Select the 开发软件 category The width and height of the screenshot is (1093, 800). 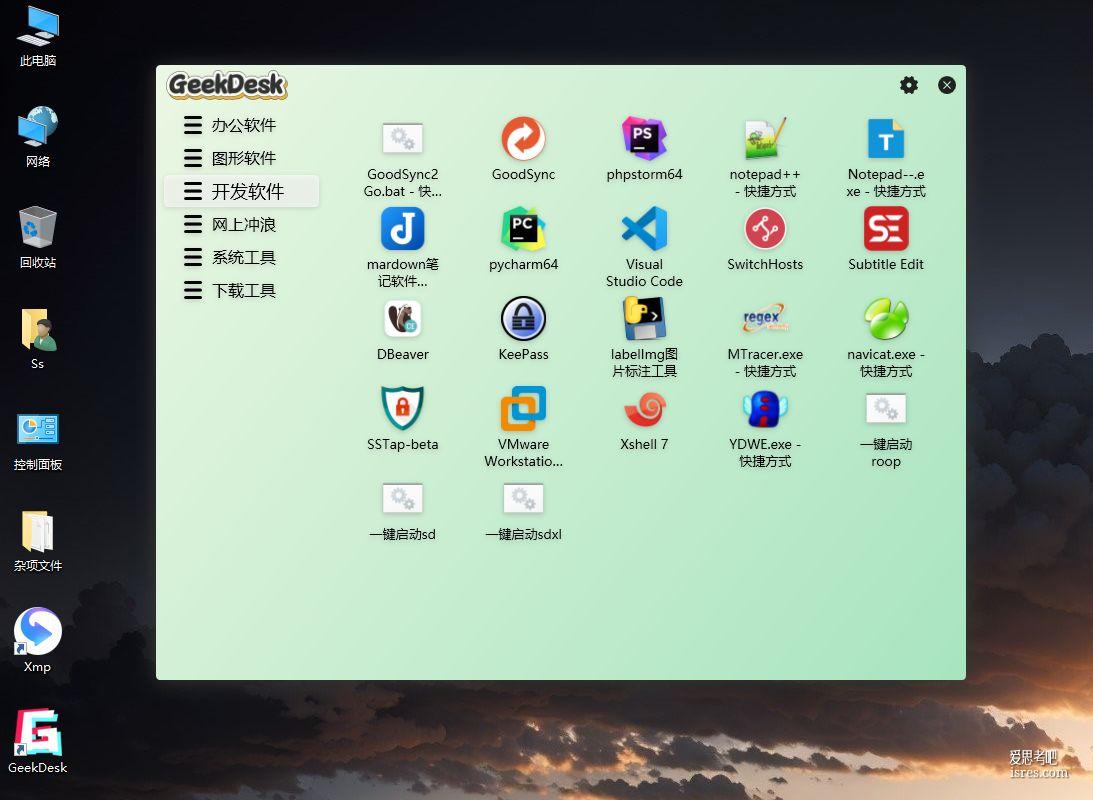pyautogui.click(x=241, y=191)
